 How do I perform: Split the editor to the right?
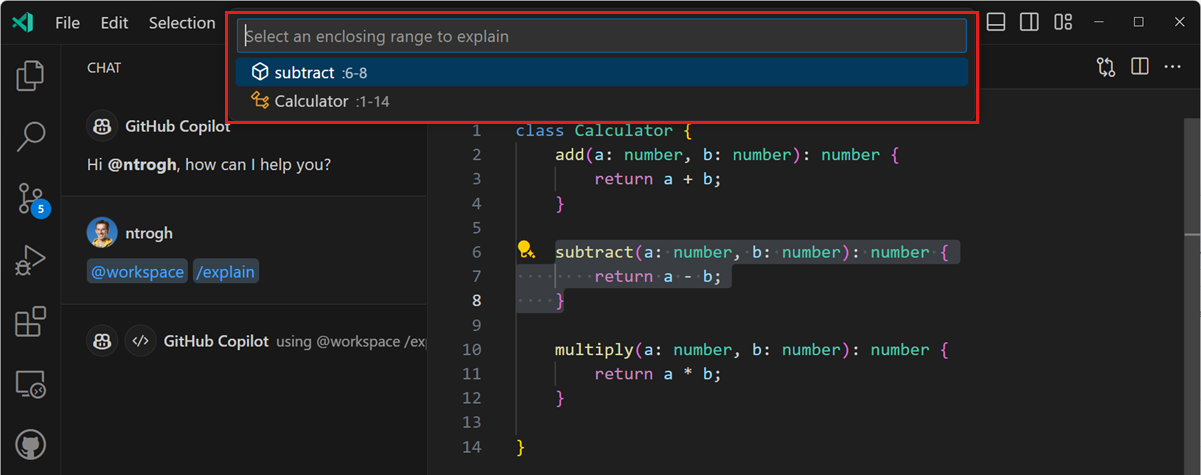click(1139, 67)
